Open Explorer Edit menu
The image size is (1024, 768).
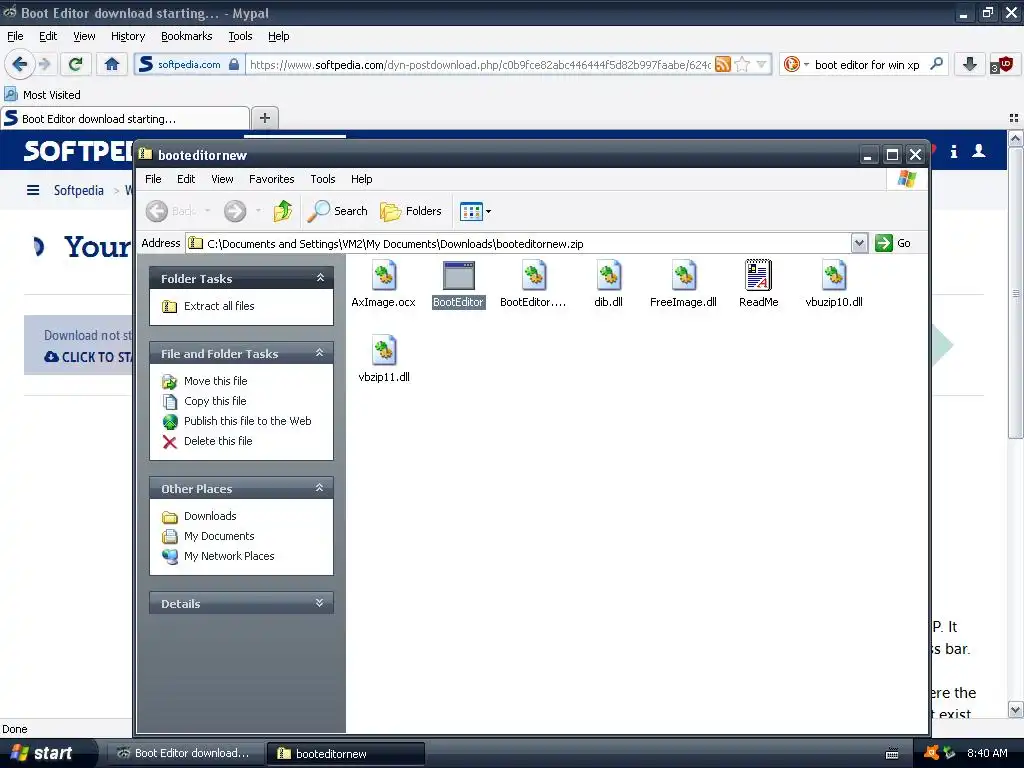(186, 179)
